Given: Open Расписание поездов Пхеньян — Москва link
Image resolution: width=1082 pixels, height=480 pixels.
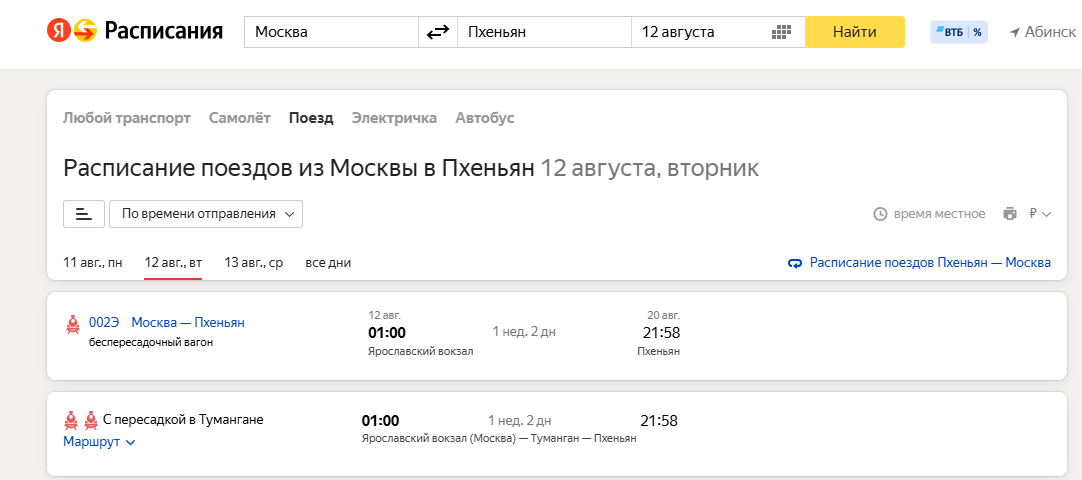Looking at the screenshot, I should tap(919, 263).
